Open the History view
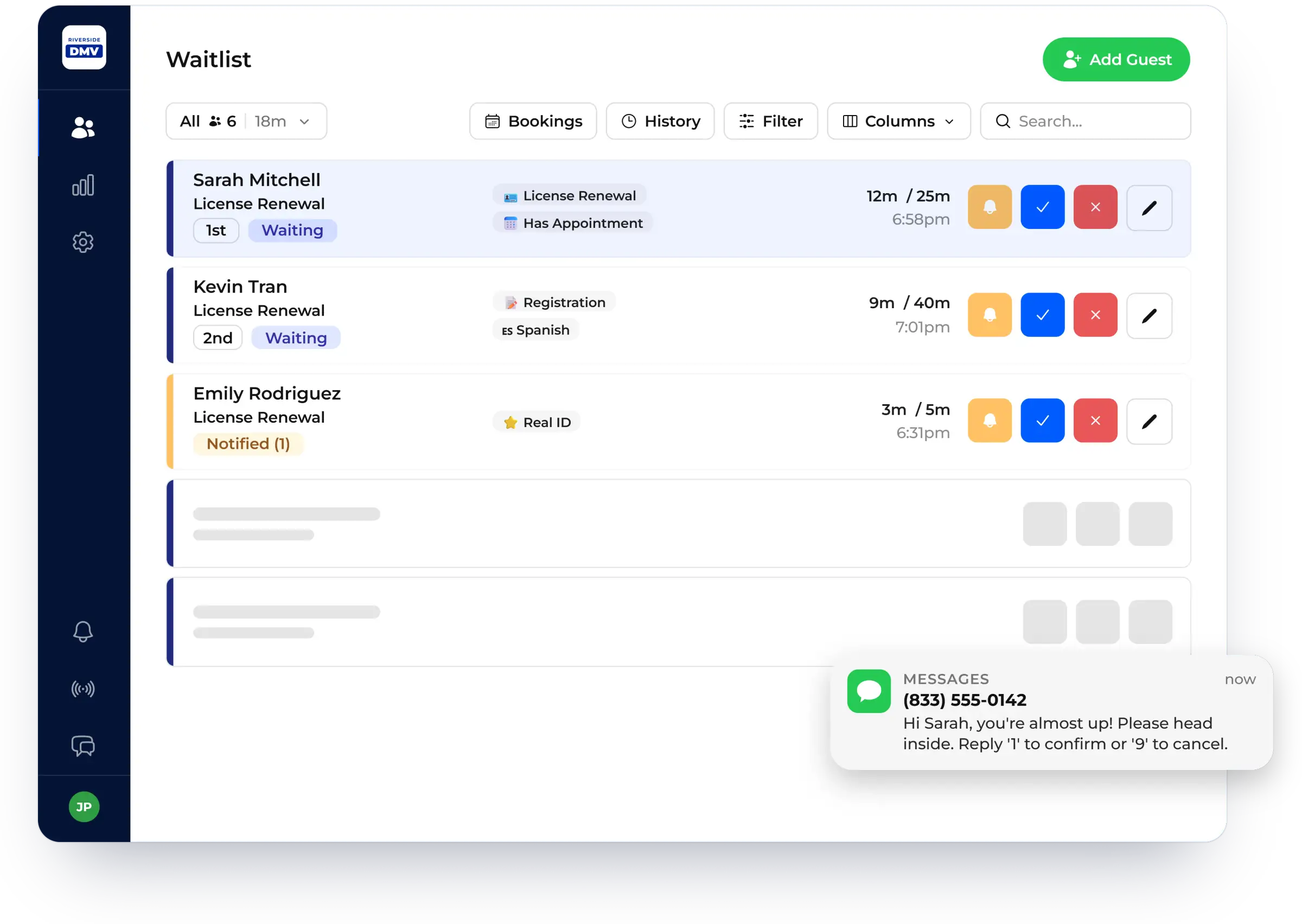This screenshot has height=924, width=1302. [x=660, y=121]
